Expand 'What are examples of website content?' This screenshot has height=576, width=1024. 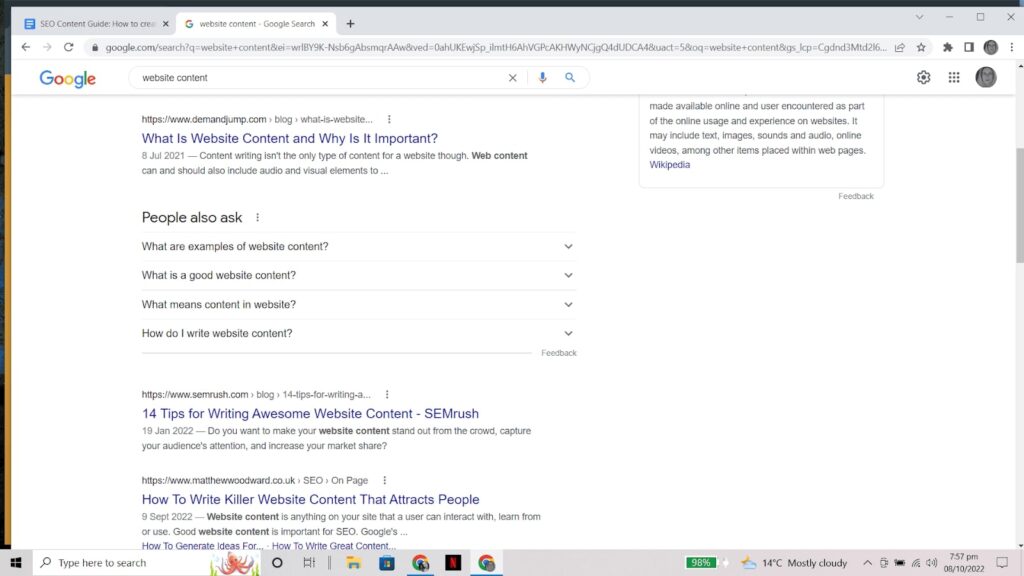click(358, 246)
